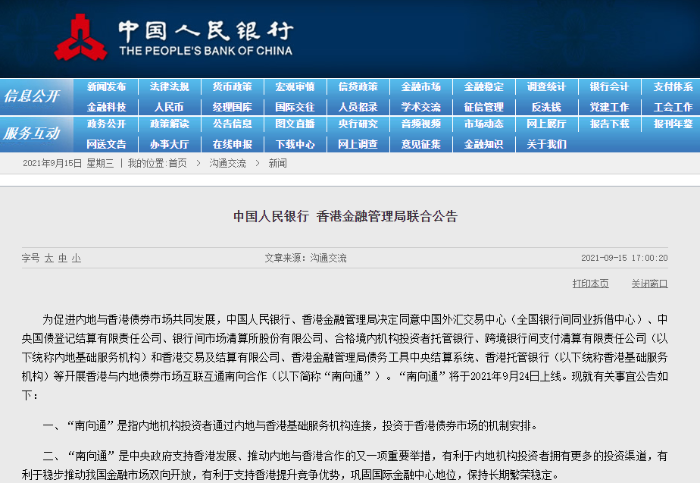Click the timestamp 2021-09-15 17:00:20
This screenshot has width=700, height=483.
tap(625, 258)
